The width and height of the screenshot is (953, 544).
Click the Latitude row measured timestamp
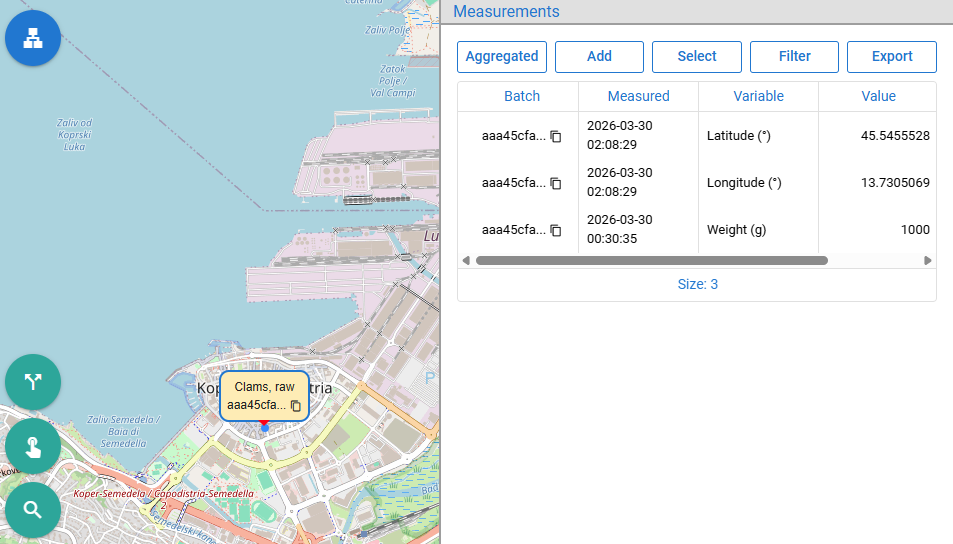click(x=619, y=135)
